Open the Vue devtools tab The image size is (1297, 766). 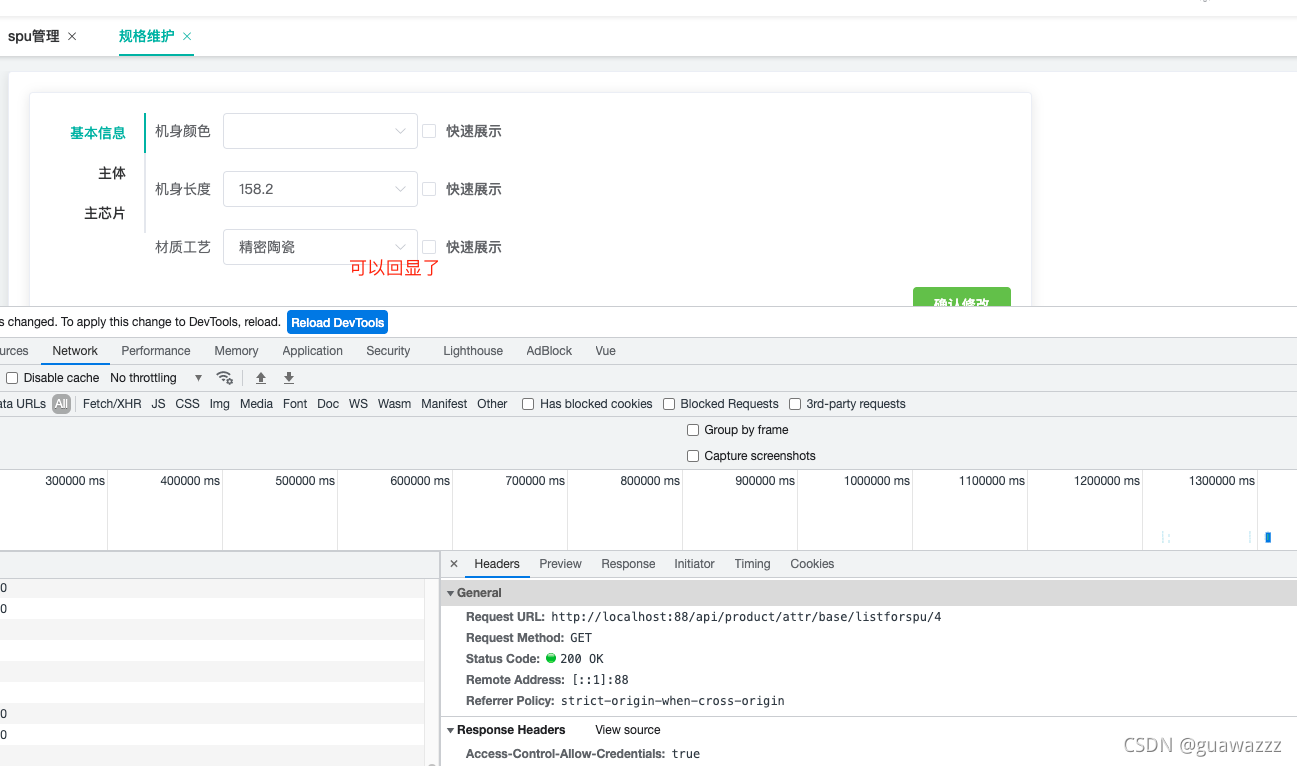(605, 351)
